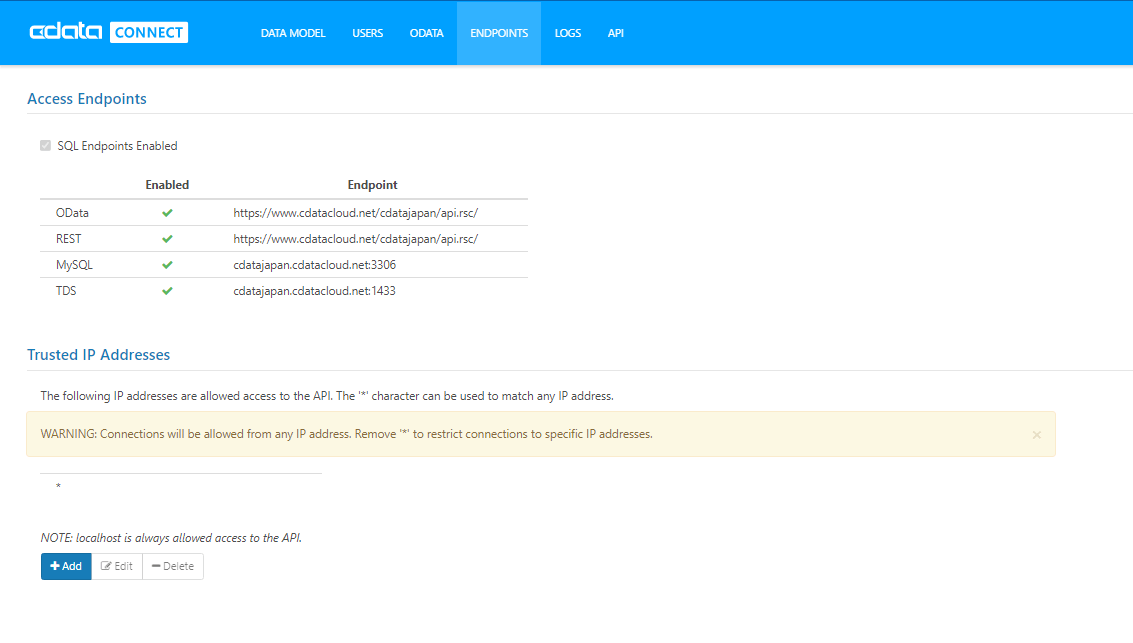Click the green checkmark for MySQL endpoint
This screenshot has width=1133, height=643.
[x=167, y=264]
